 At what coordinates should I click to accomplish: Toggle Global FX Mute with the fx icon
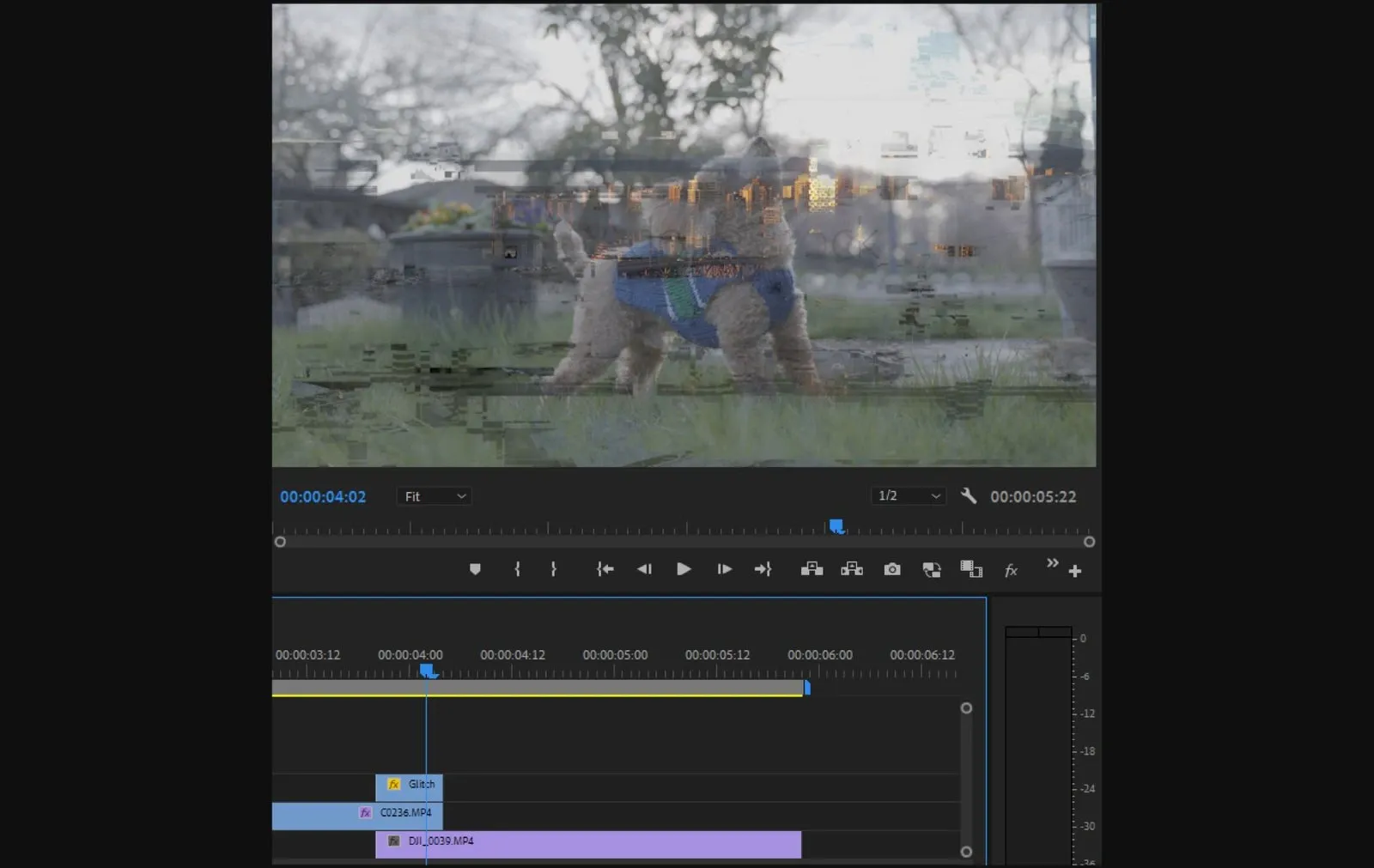point(1010,570)
